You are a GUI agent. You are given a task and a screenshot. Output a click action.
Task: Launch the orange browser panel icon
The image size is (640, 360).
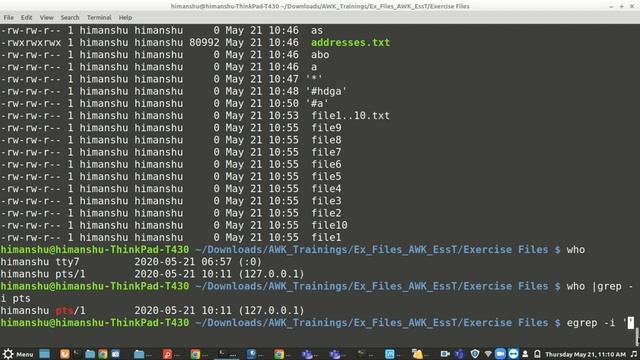(x=65, y=354)
